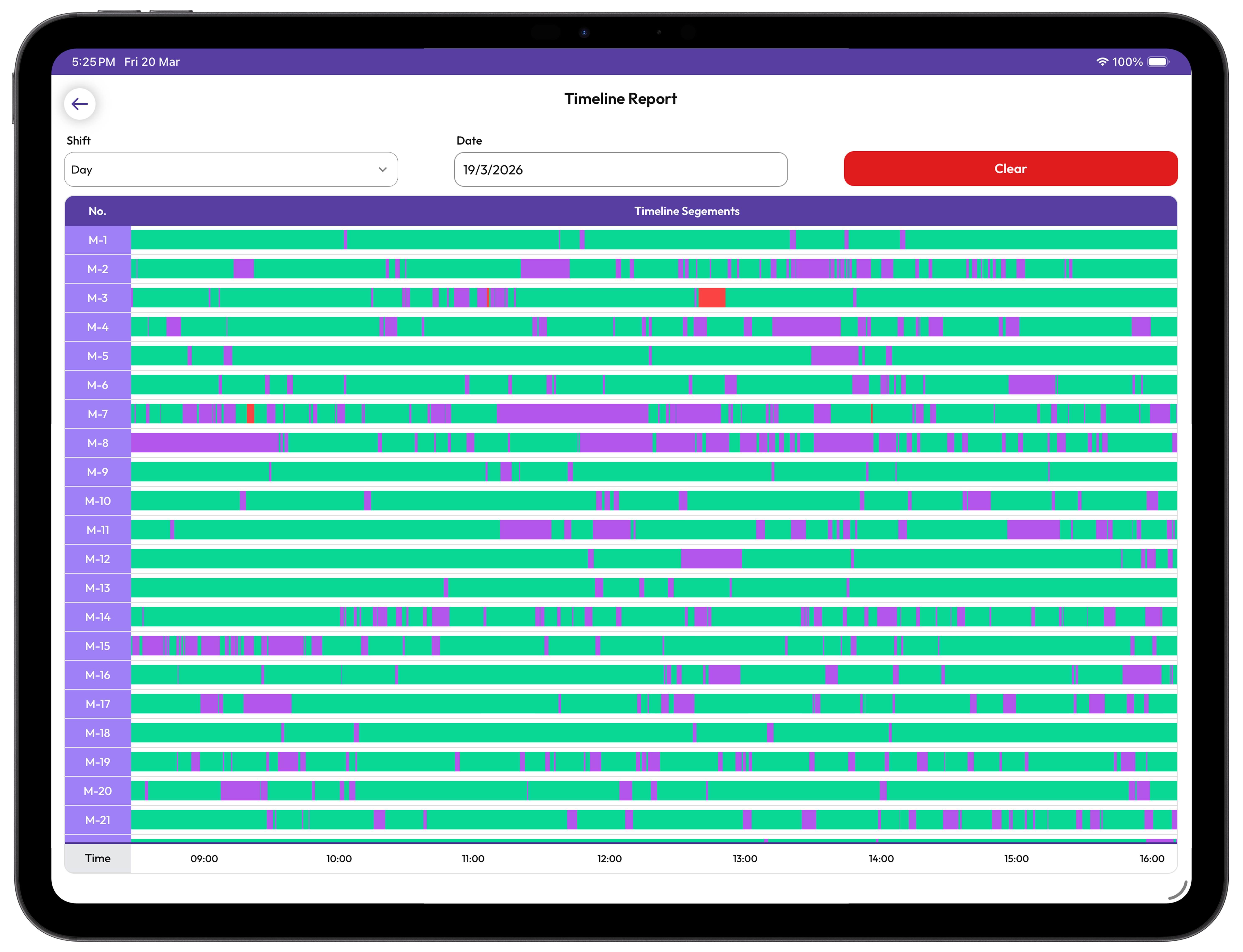
Task: Click the Timeline Segements header
Action: pyautogui.click(x=686, y=211)
